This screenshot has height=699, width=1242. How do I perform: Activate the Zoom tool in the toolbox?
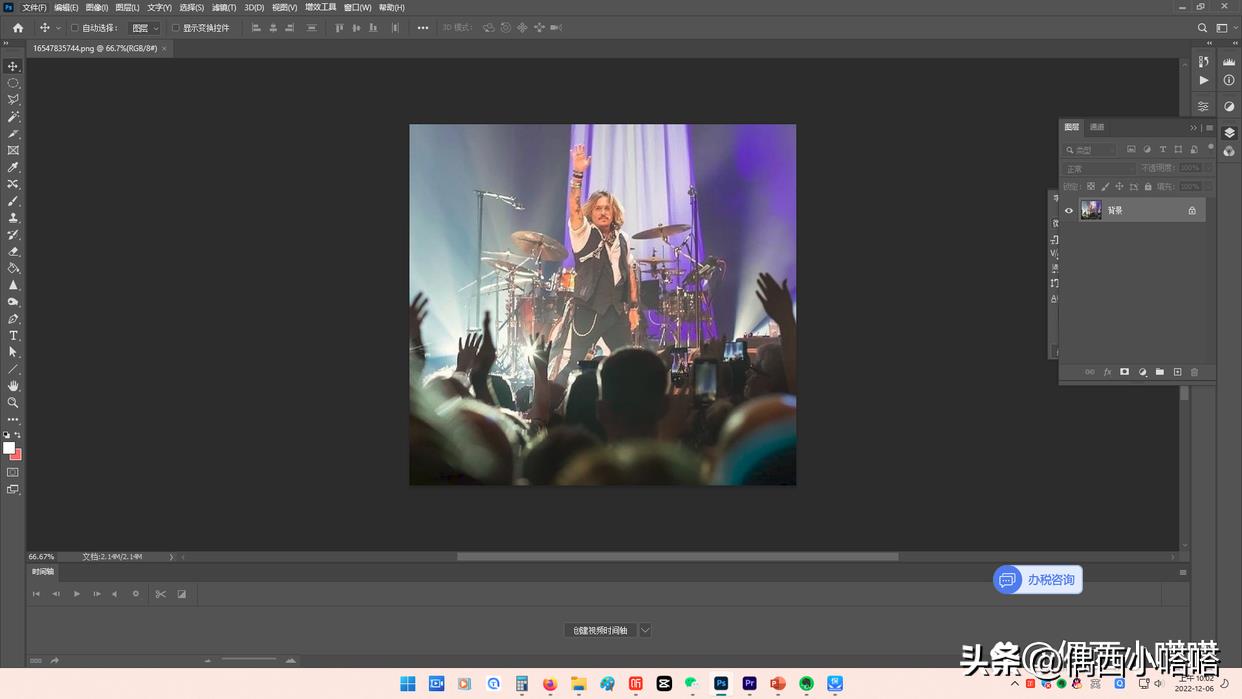click(13, 402)
